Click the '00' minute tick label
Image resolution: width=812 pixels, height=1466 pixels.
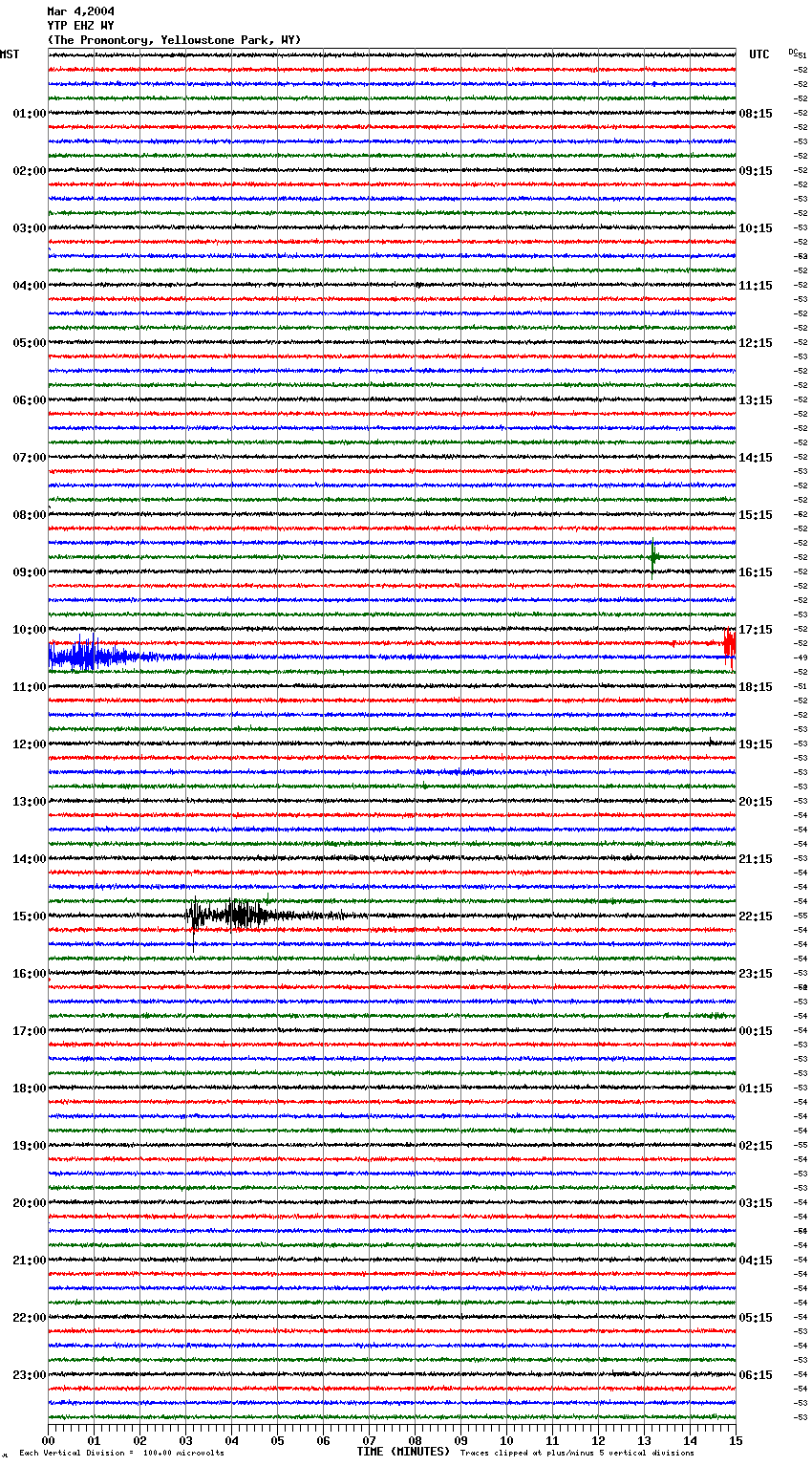pos(48,1440)
